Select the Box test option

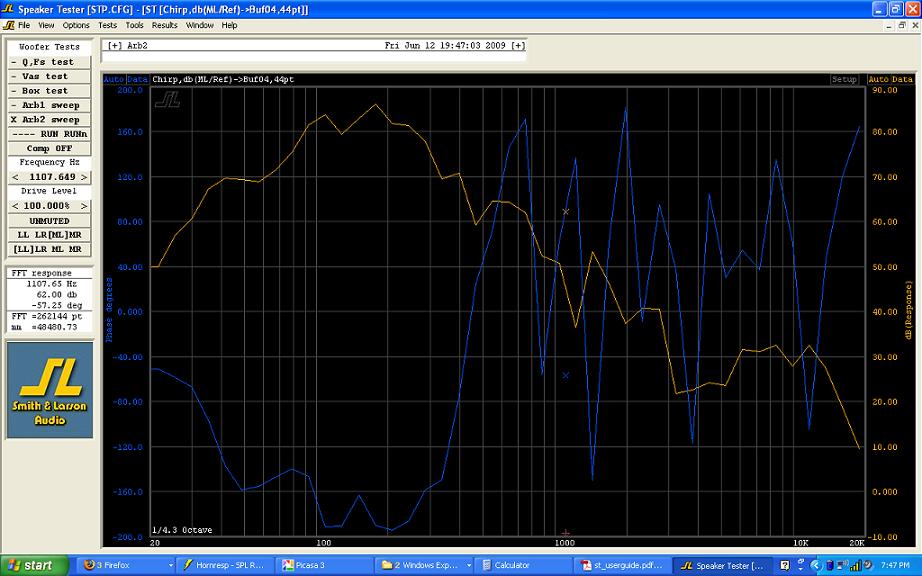tap(49, 91)
